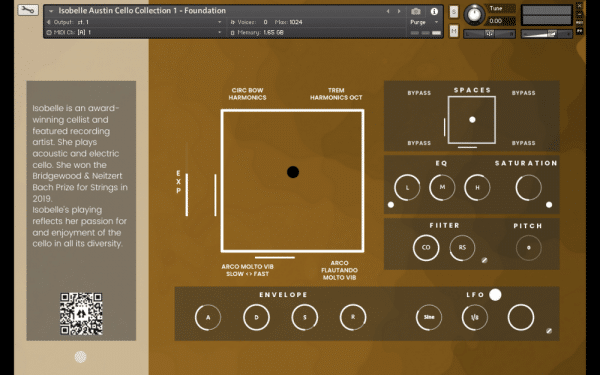Click the pencil icon in Filter panel
The height and width of the screenshot is (375, 600).
(x=484, y=260)
